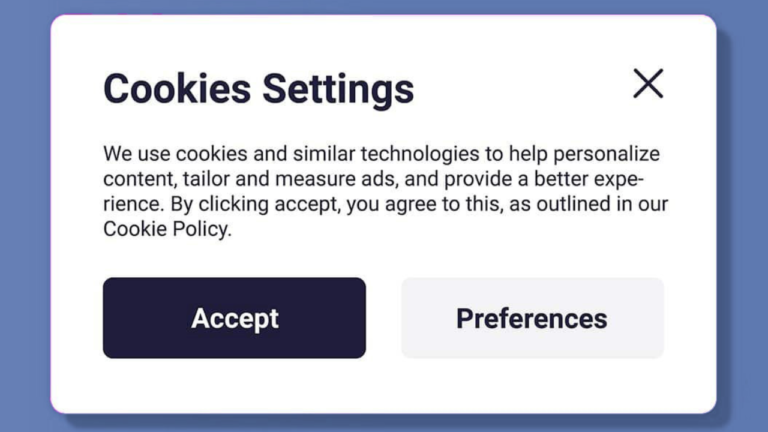Image resolution: width=768 pixels, height=432 pixels.
Task: Agree to cookies using the dark Accept button
Action: click(234, 318)
